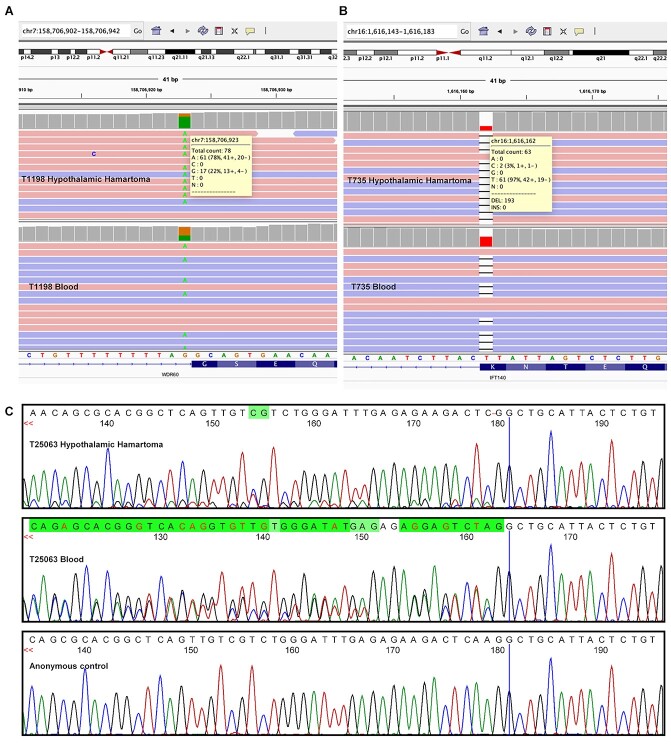The image size is (671, 750).
Task: Click the forward arrow in panel B toolbar
Action: click(515, 32)
